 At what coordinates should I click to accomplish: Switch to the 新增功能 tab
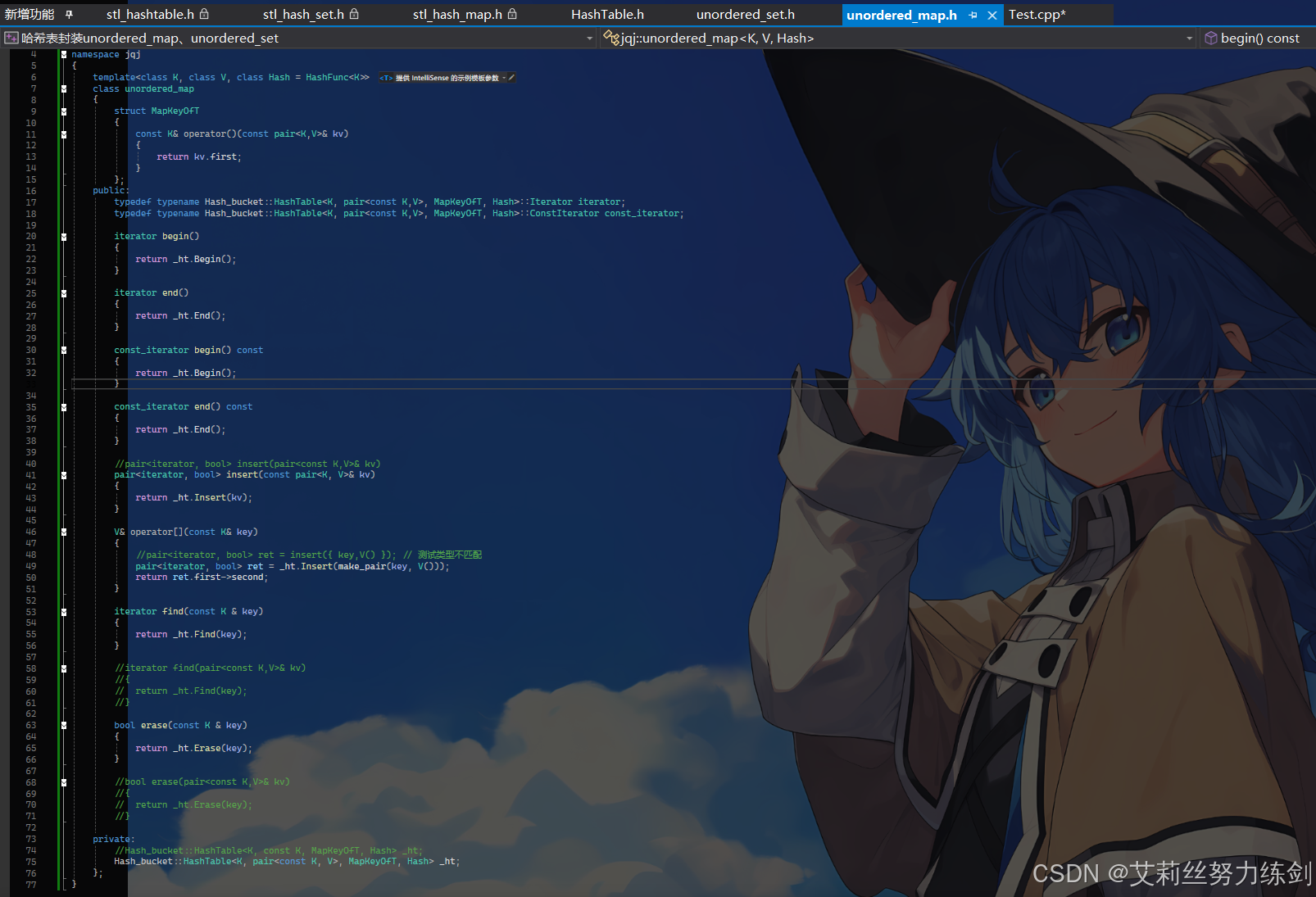29,15
